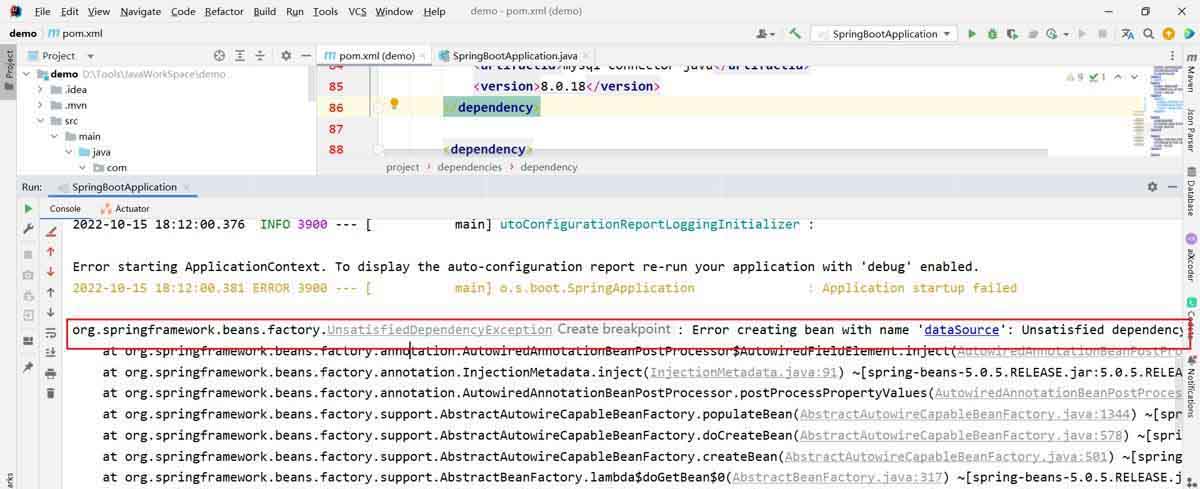Select opened file in Project panel (crosshair)
The image size is (1200, 489).
(x=218, y=56)
